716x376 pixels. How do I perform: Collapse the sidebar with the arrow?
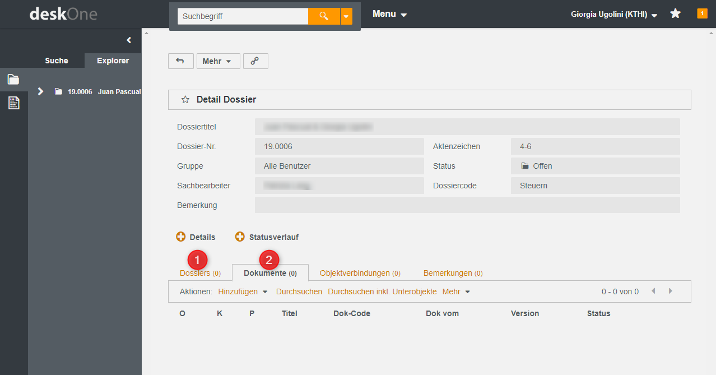[x=129, y=40]
